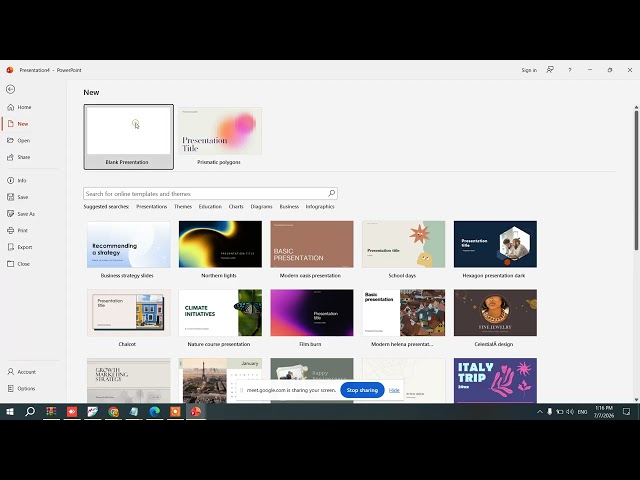
Task: Click ENG language indicator
Action: tap(582, 412)
